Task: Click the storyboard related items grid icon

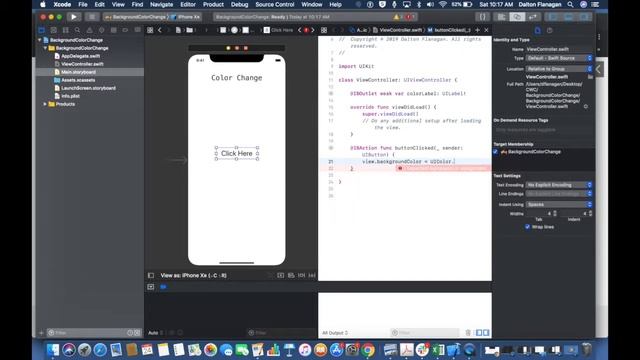Action: 150,30
